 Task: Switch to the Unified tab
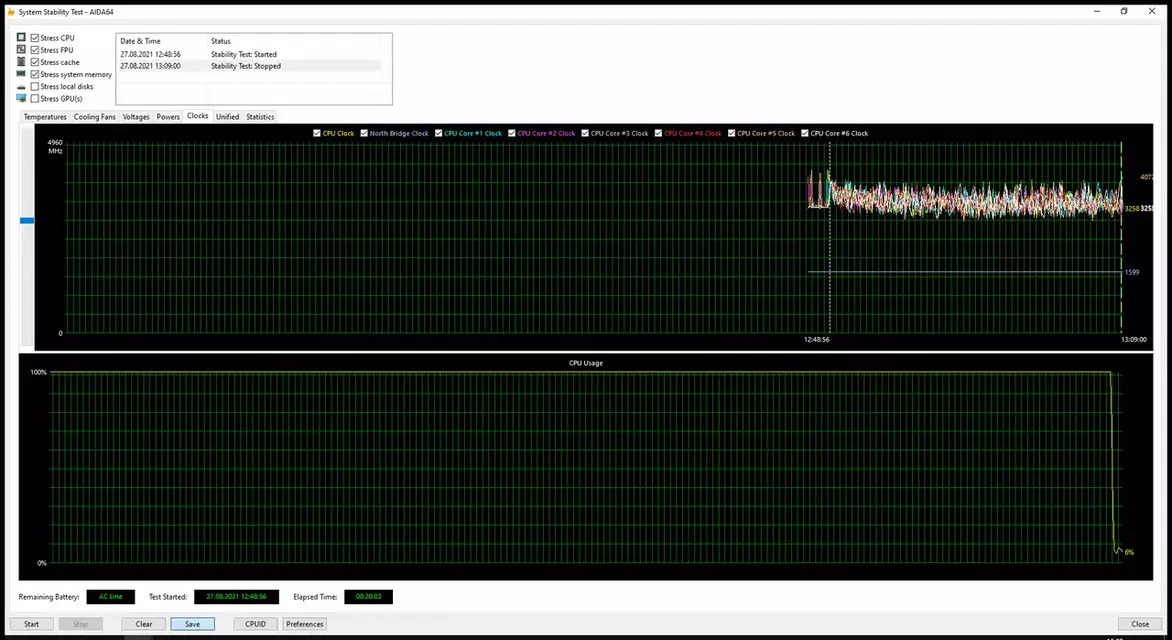227,117
